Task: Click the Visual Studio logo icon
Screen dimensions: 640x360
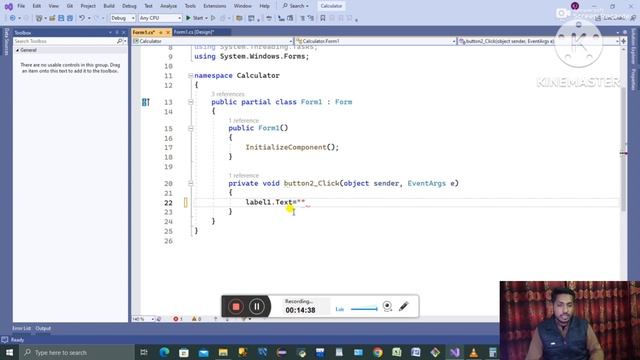Action: pos(8,7)
